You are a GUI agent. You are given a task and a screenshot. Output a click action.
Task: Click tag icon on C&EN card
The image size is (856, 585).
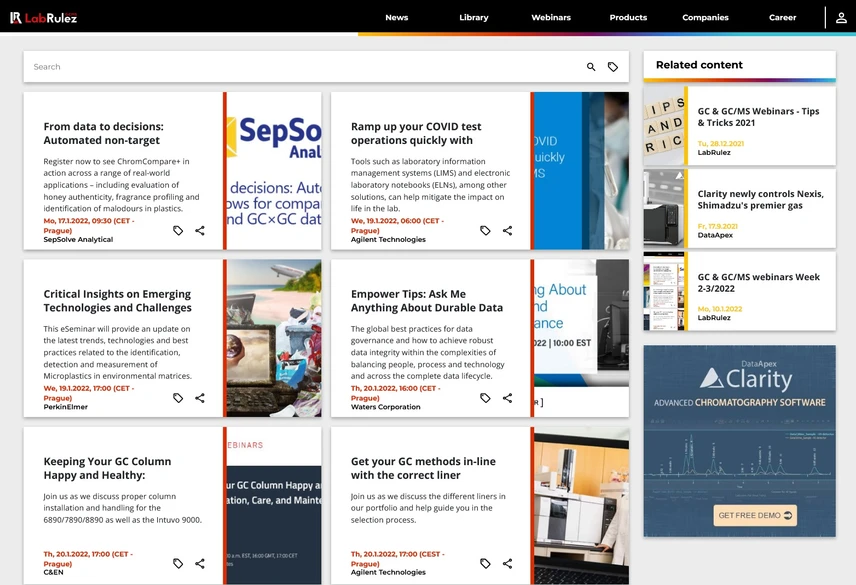point(178,563)
